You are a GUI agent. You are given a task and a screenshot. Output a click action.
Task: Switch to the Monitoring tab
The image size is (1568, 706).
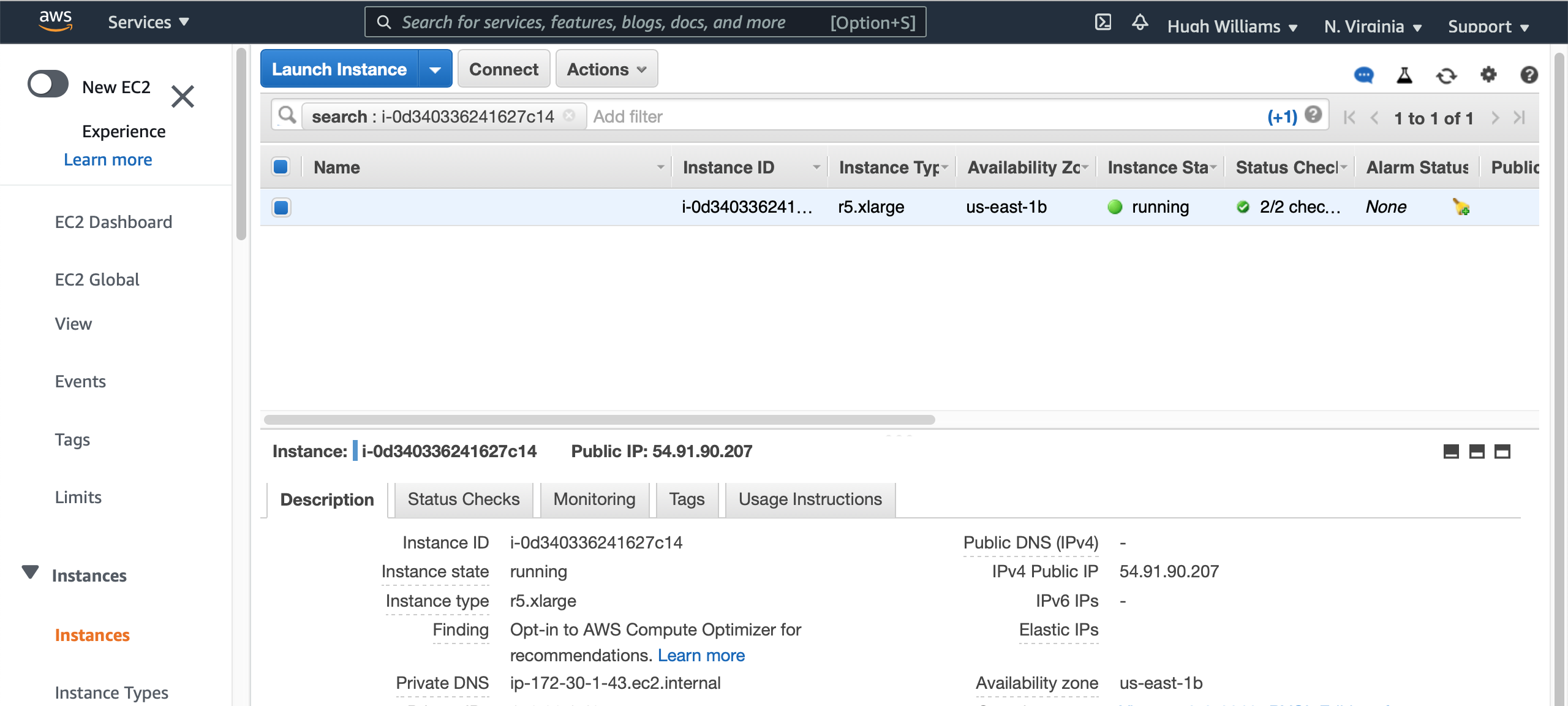[594, 499]
